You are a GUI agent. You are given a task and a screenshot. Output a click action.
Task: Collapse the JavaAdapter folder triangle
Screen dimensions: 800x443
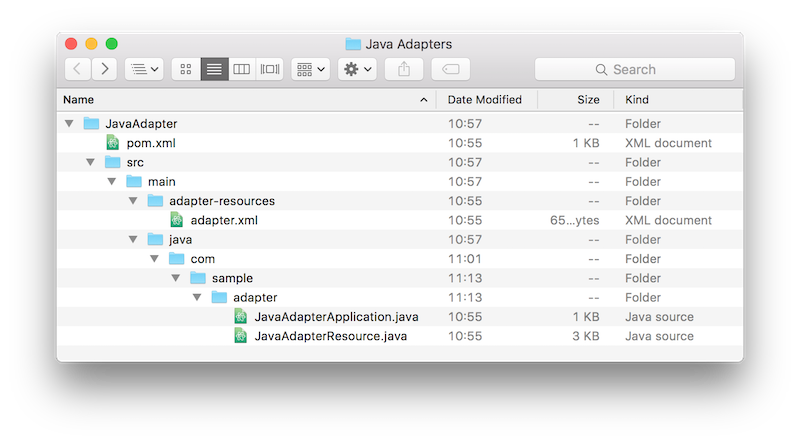(x=69, y=124)
